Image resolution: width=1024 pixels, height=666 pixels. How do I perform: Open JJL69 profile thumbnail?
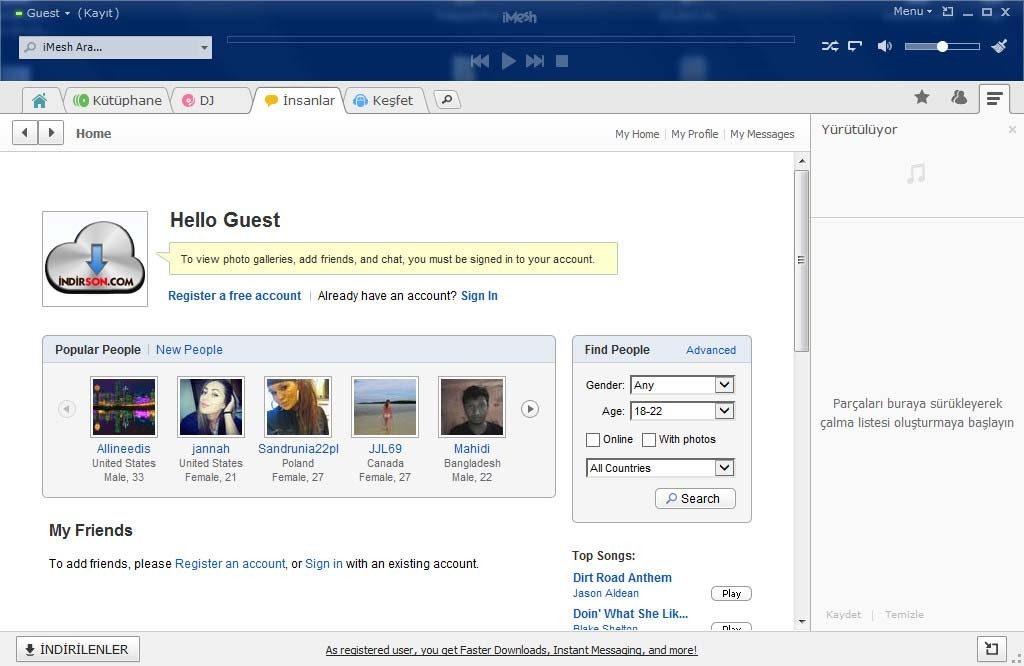(x=385, y=407)
